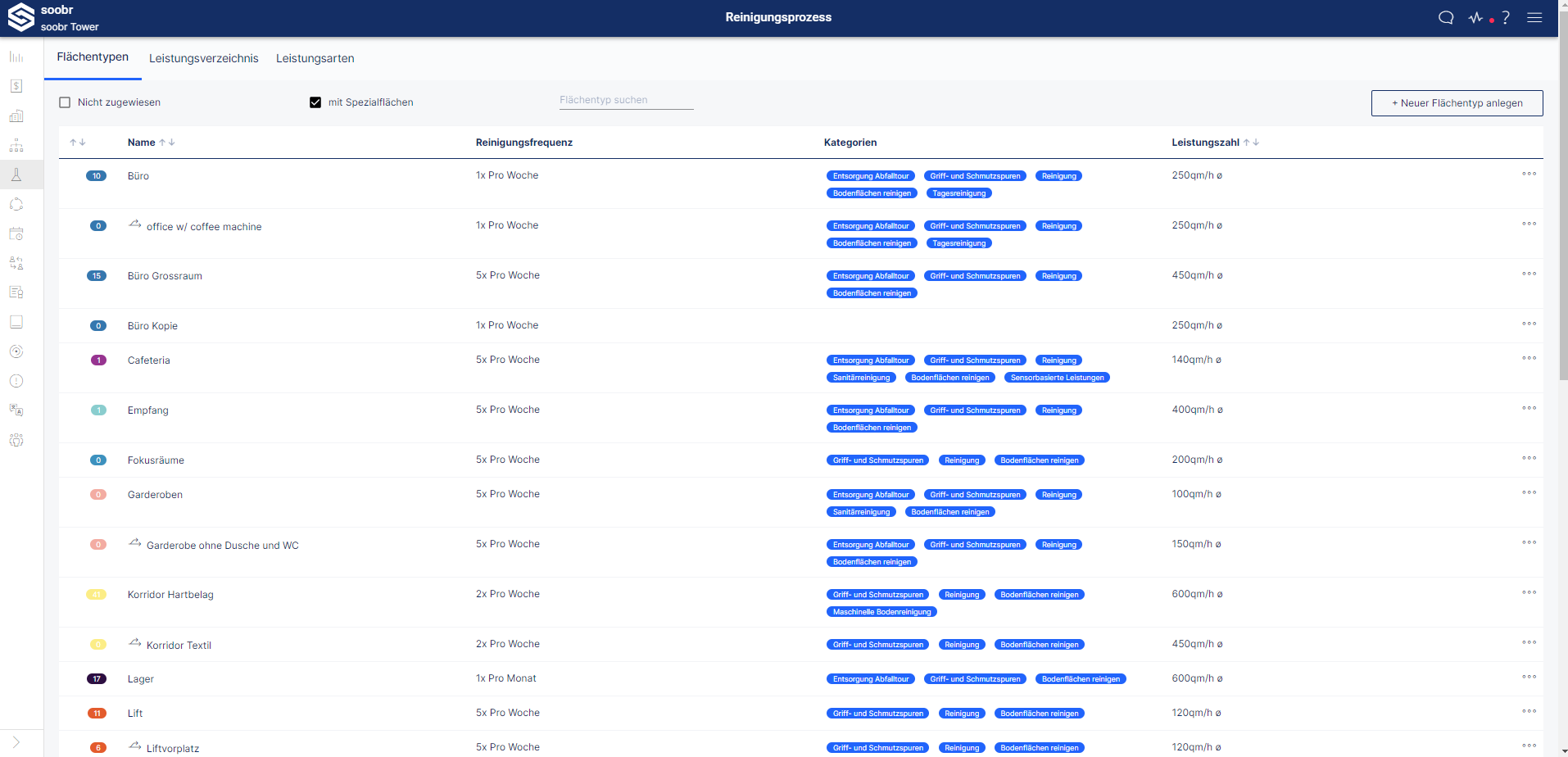Open the hamburger menu in header
1568x757 pixels.
[x=1534, y=17]
